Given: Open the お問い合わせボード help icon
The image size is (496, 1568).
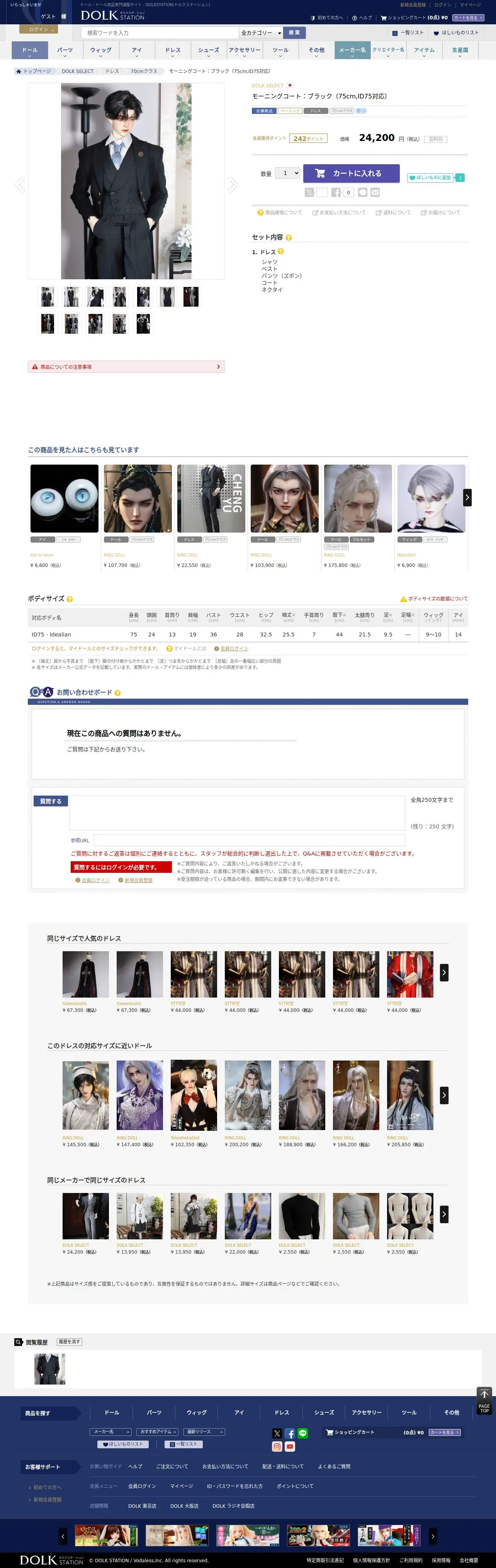Looking at the screenshot, I should coord(117,693).
